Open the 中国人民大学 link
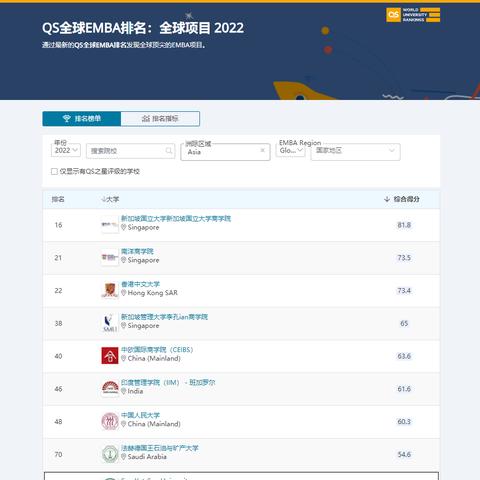 coord(140,415)
